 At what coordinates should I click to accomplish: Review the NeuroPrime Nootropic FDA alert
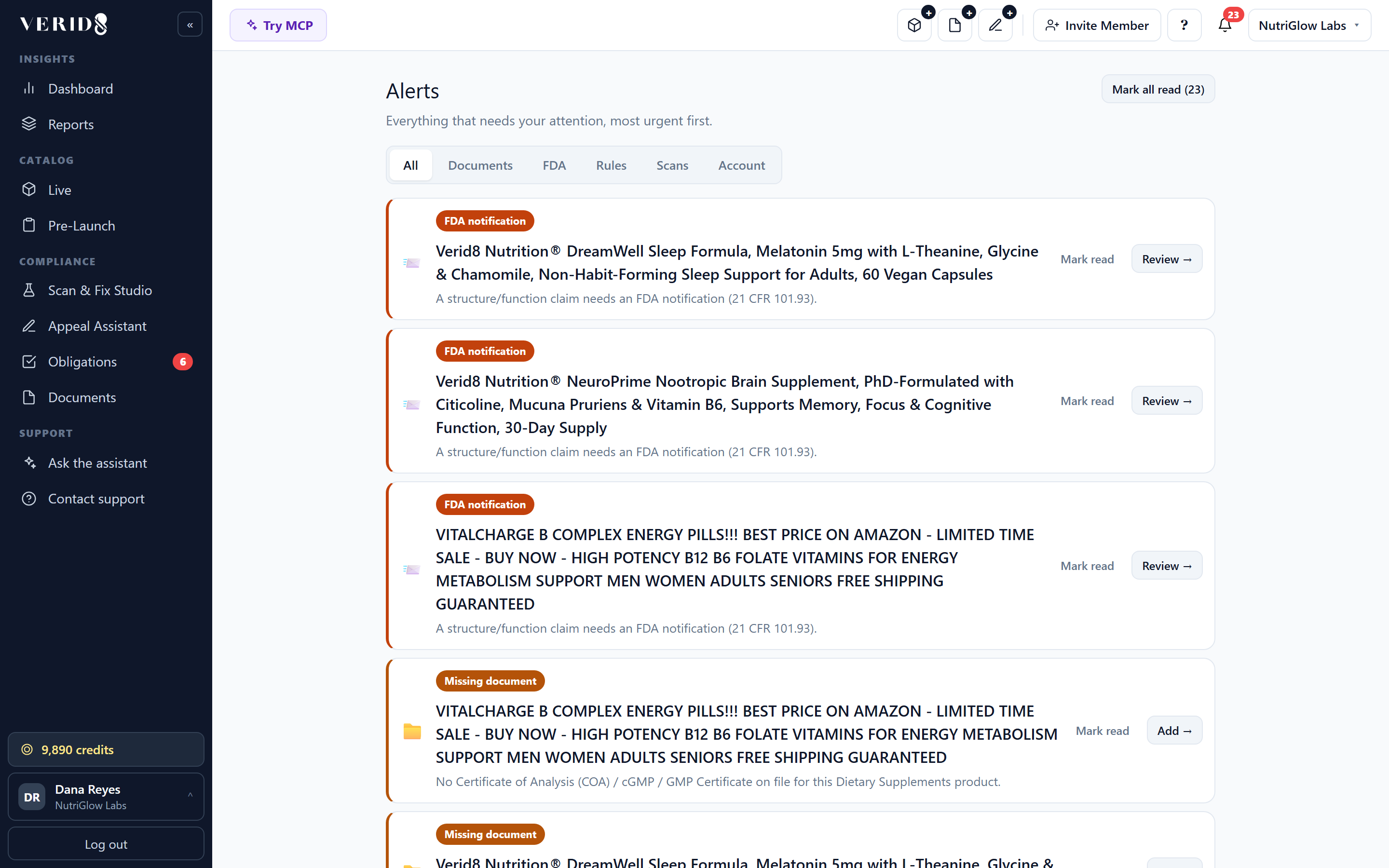point(1166,401)
